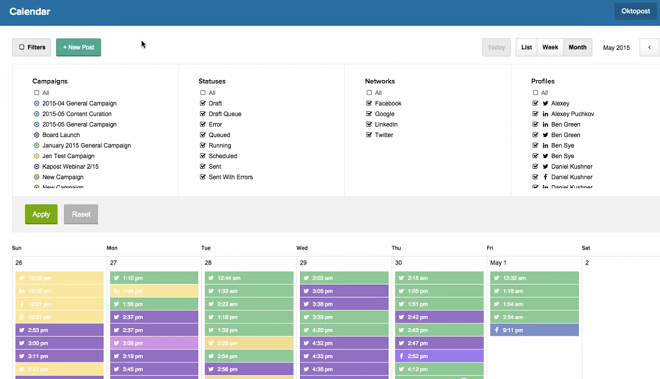Open Sunday 2:53 pm purple tweet
660x379 pixels.
click(59, 330)
